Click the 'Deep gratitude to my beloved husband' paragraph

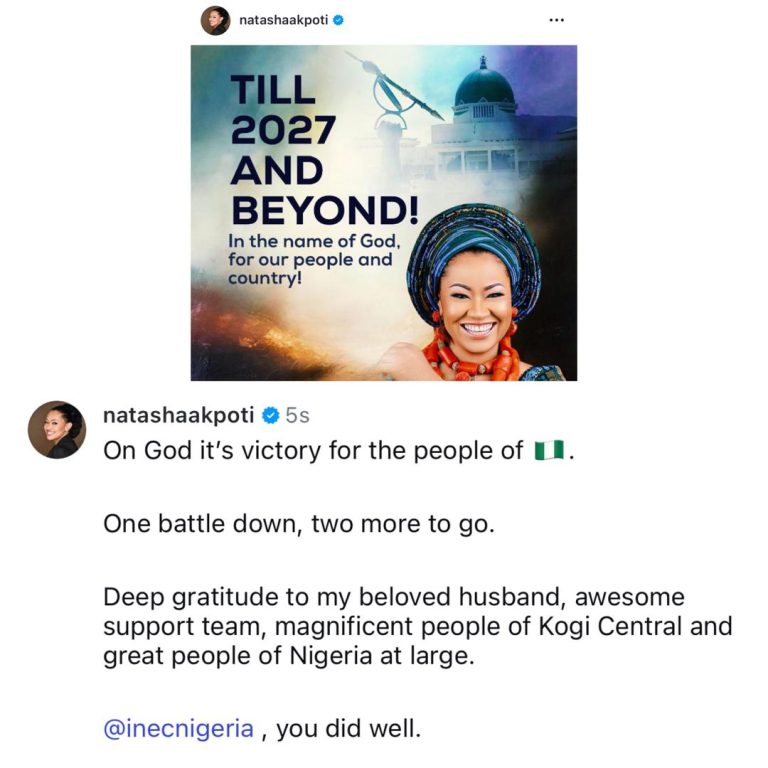point(418,626)
